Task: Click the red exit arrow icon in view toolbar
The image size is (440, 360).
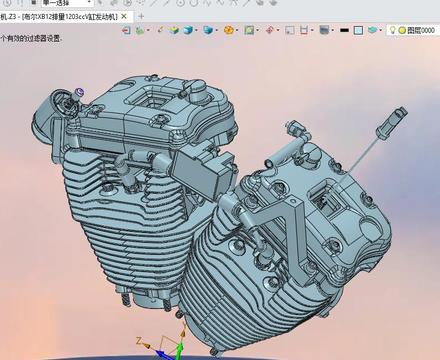Action: (x=126, y=30)
